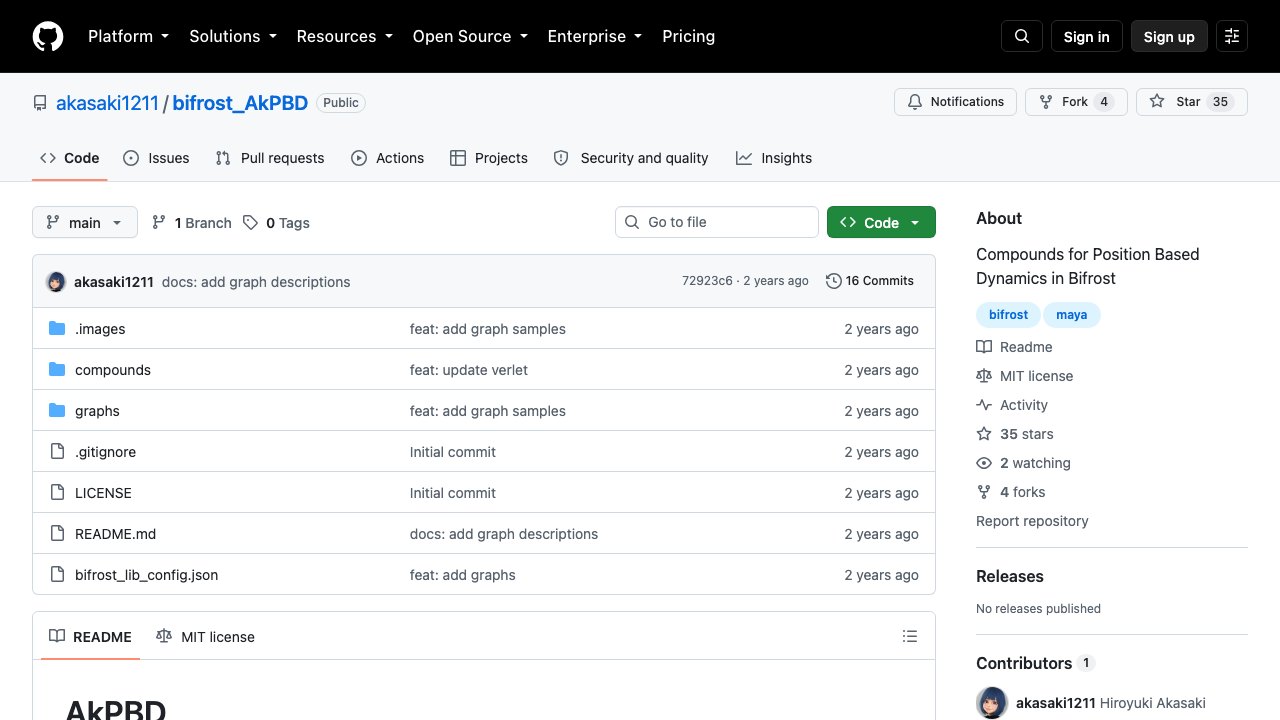Click the Go to file search field
This screenshot has width=1280, height=720.
(x=717, y=222)
